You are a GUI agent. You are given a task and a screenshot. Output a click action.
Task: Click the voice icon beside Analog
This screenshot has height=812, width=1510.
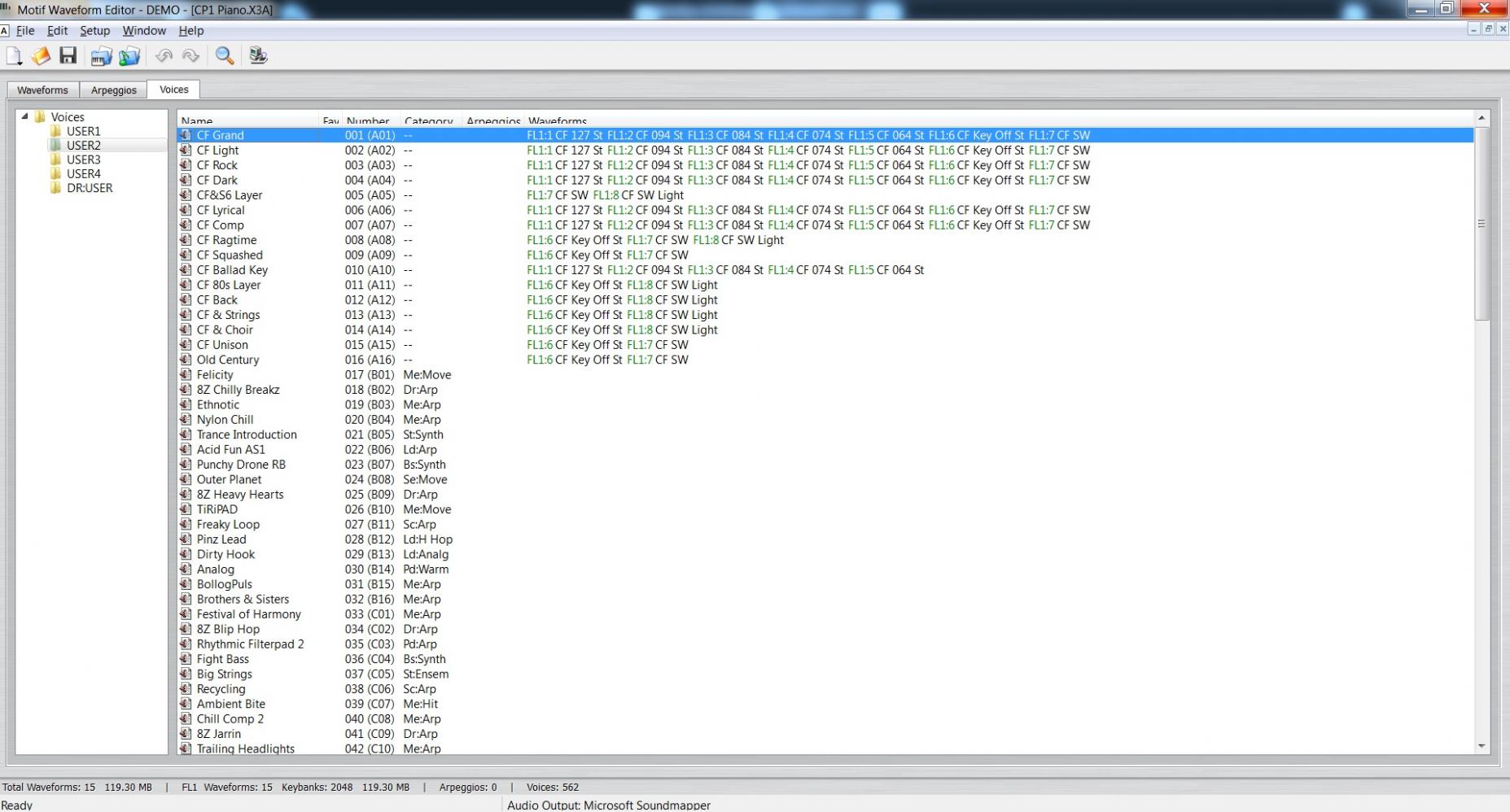click(x=186, y=570)
